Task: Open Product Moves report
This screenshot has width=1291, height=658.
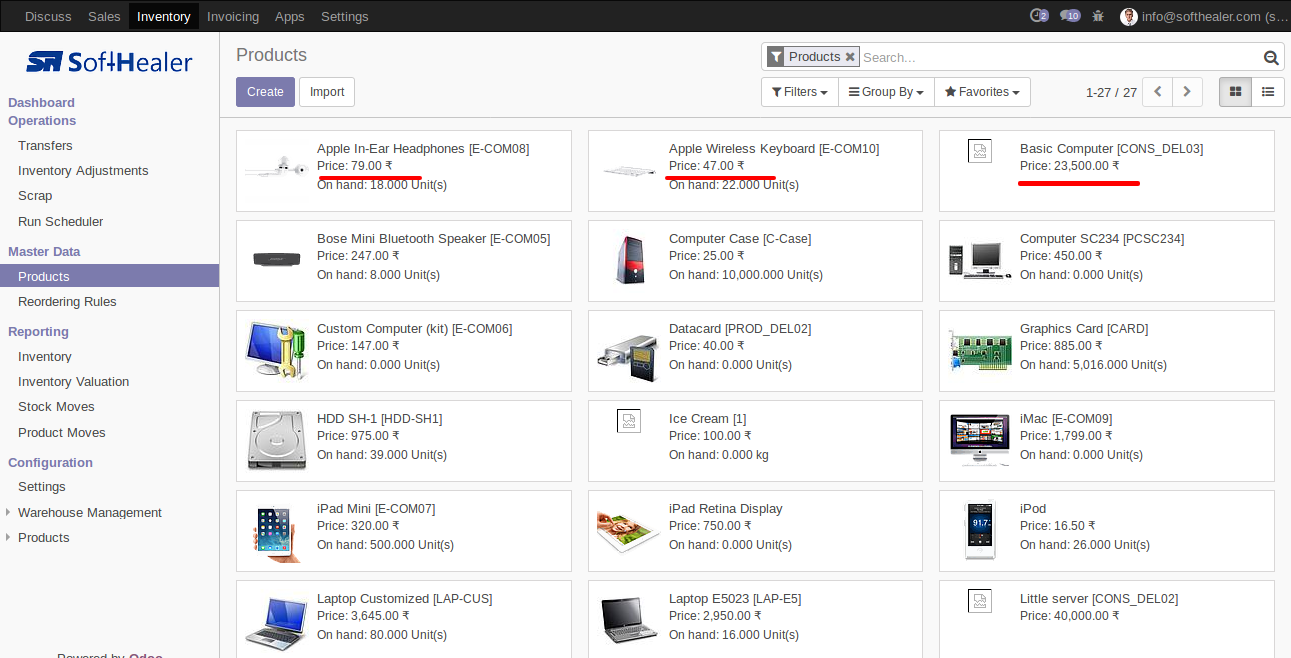Action: pyautogui.click(x=62, y=433)
